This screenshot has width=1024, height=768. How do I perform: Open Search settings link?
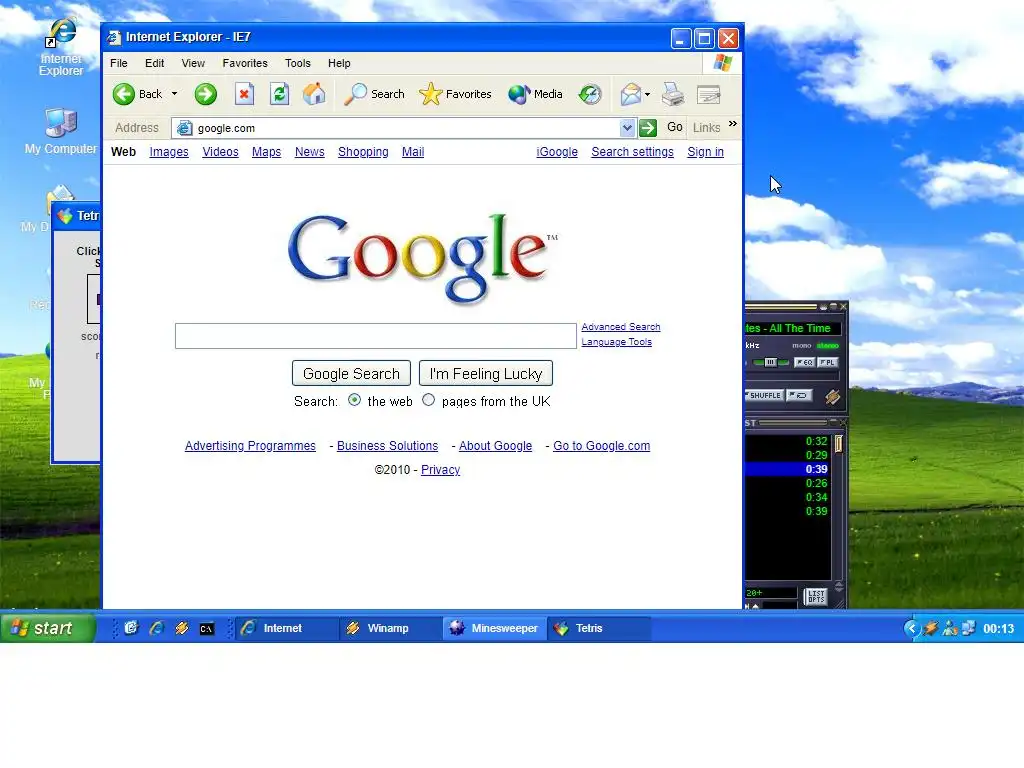pyautogui.click(x=632, y=152)
